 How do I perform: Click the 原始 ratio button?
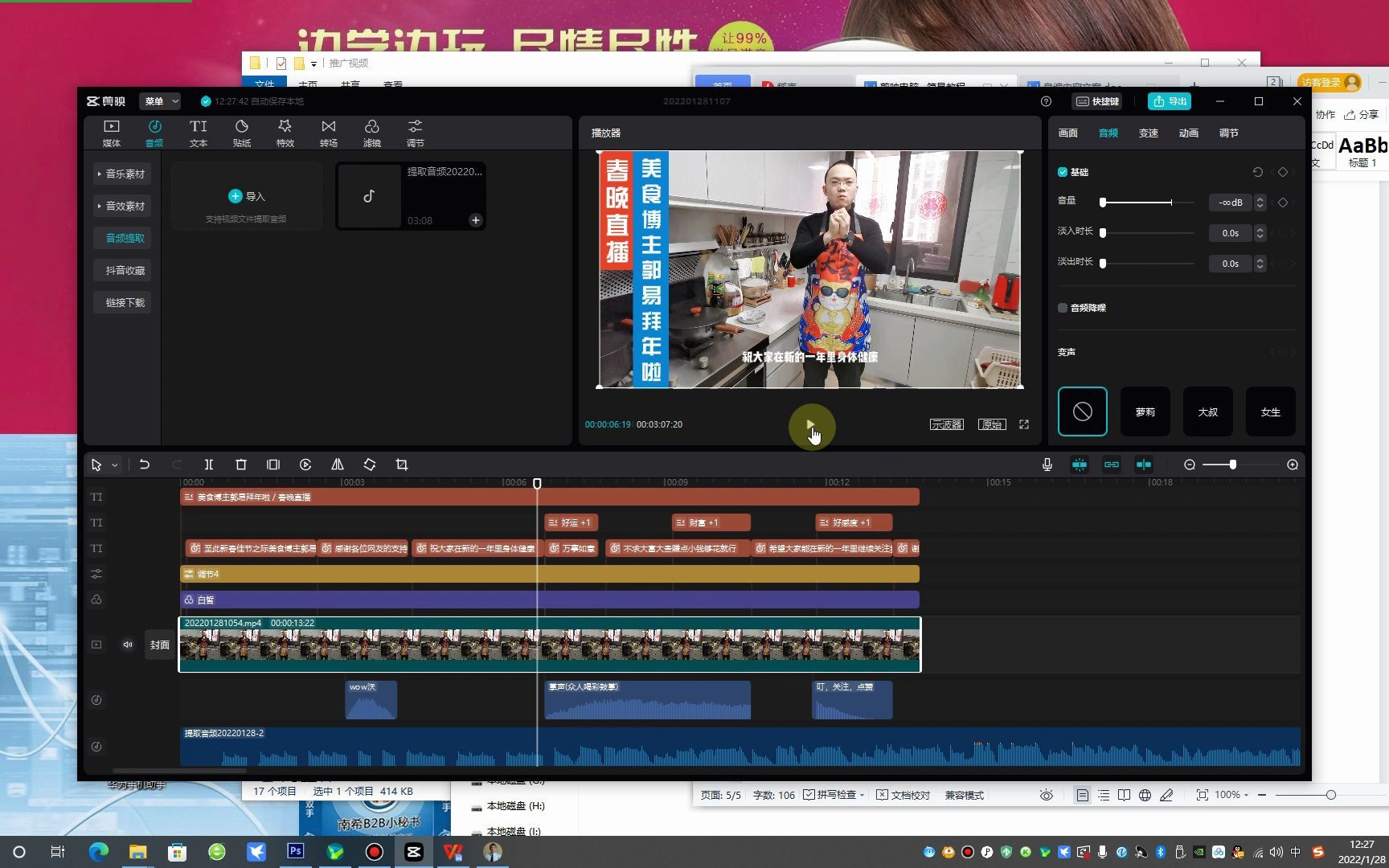click(992, 424)
